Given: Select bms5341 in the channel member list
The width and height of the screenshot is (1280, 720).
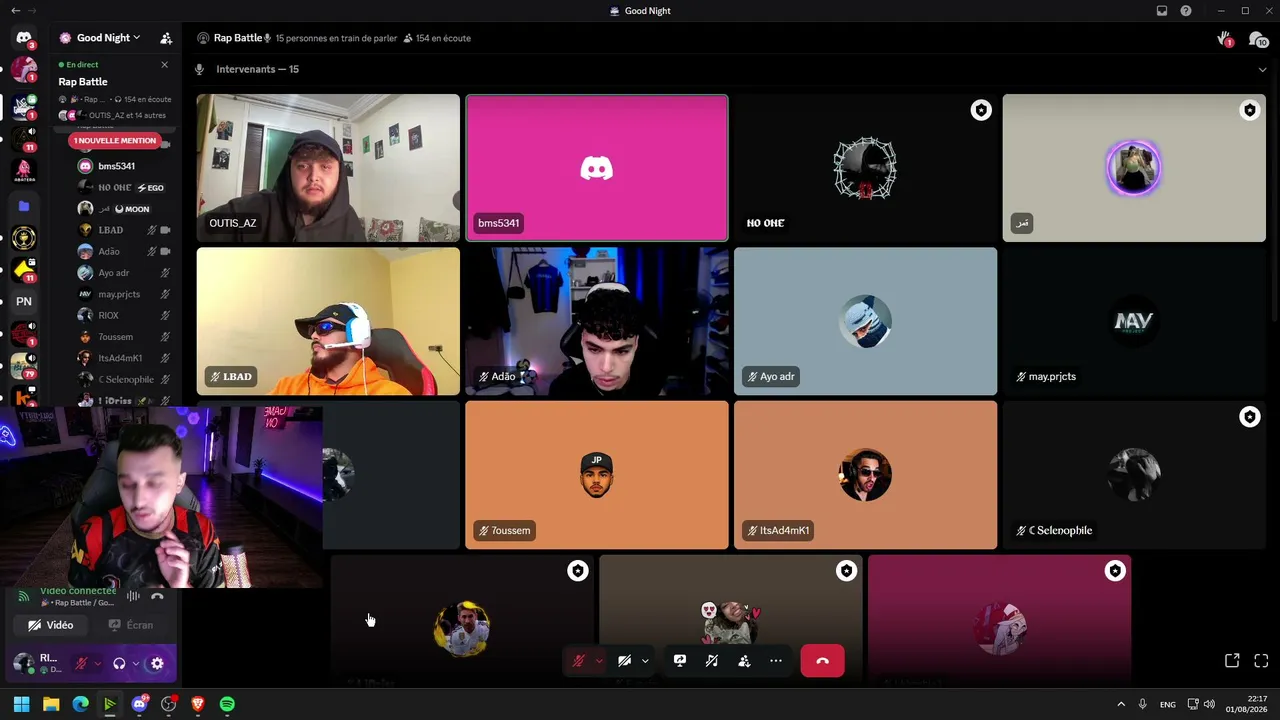Looking at the screenshot, I should pos(123,166).
